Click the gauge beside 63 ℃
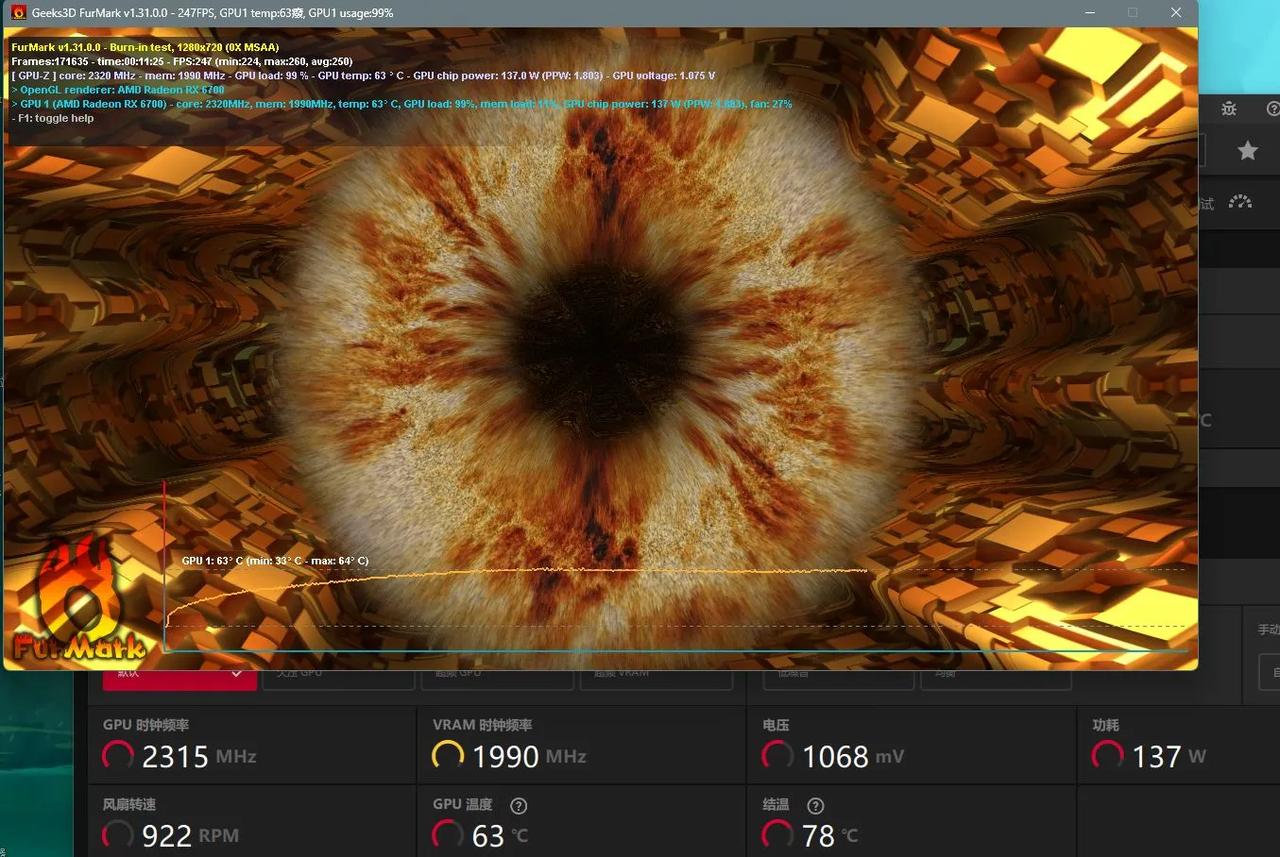The image size is (1280, 857). point(448,835)
